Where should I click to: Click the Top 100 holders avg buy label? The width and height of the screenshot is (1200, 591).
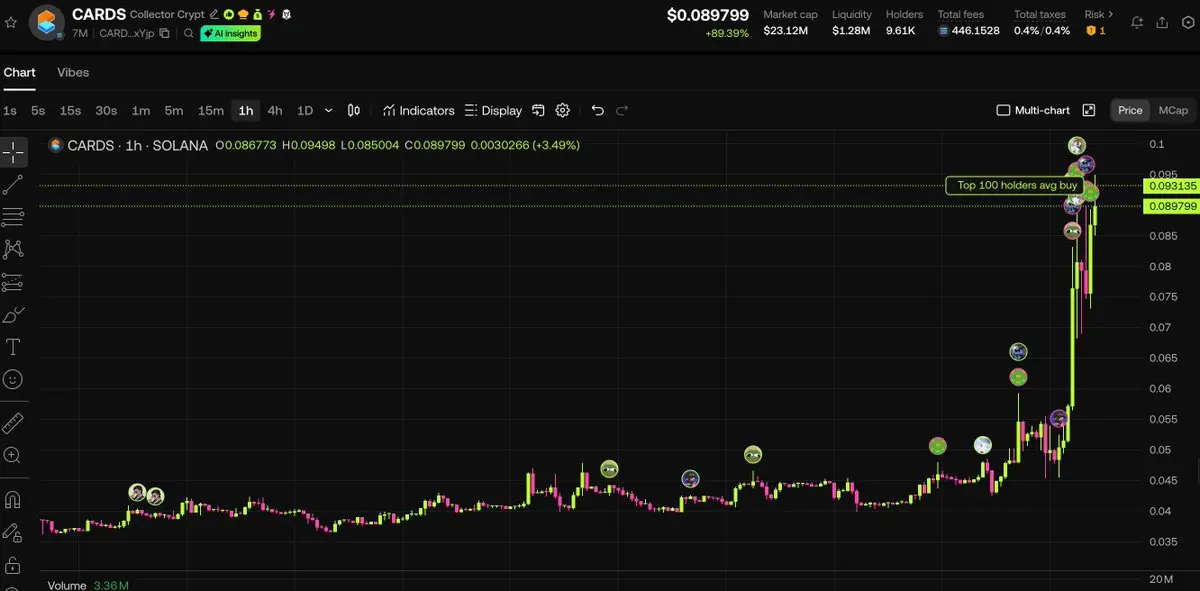coord(1017,185)
